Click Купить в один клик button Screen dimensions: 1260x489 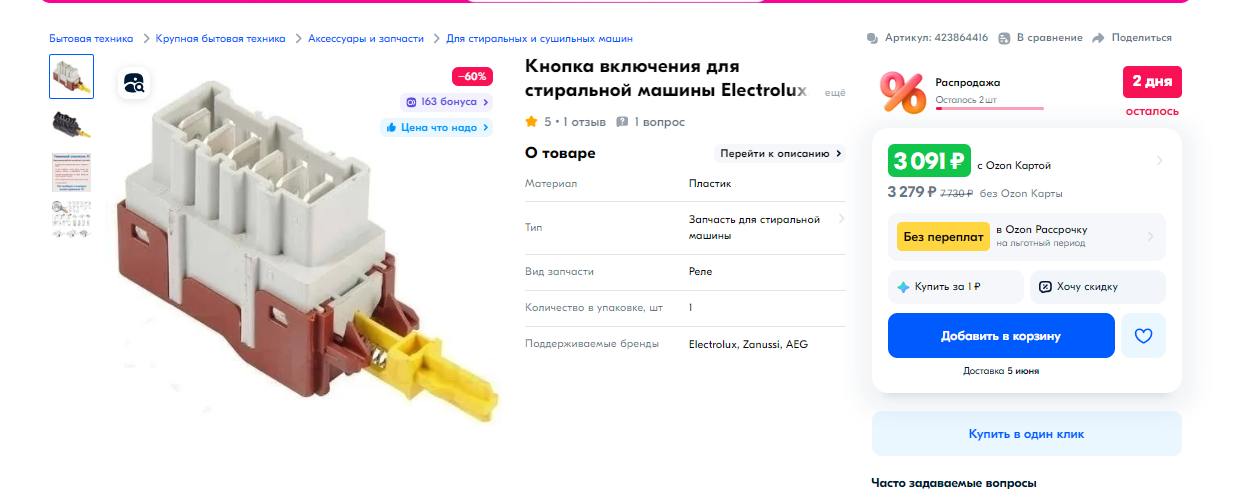(1026, 434)
